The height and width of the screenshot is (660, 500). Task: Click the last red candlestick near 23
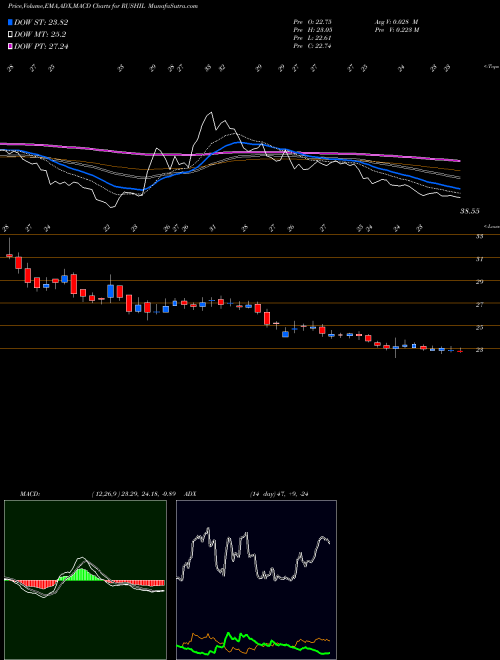click(460, 351)
